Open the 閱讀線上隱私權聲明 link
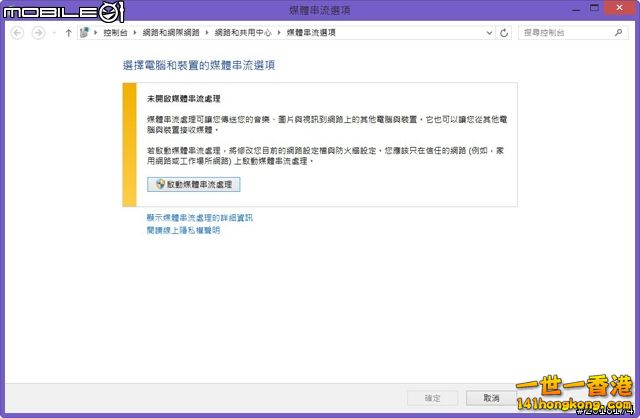Image resolution: width=640 pixels, height=418 pixels. pos(183,230)
